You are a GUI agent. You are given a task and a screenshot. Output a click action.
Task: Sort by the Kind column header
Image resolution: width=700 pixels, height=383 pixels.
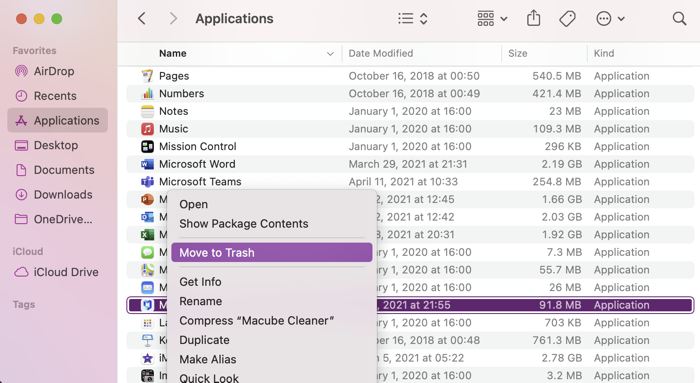(604, 53)
